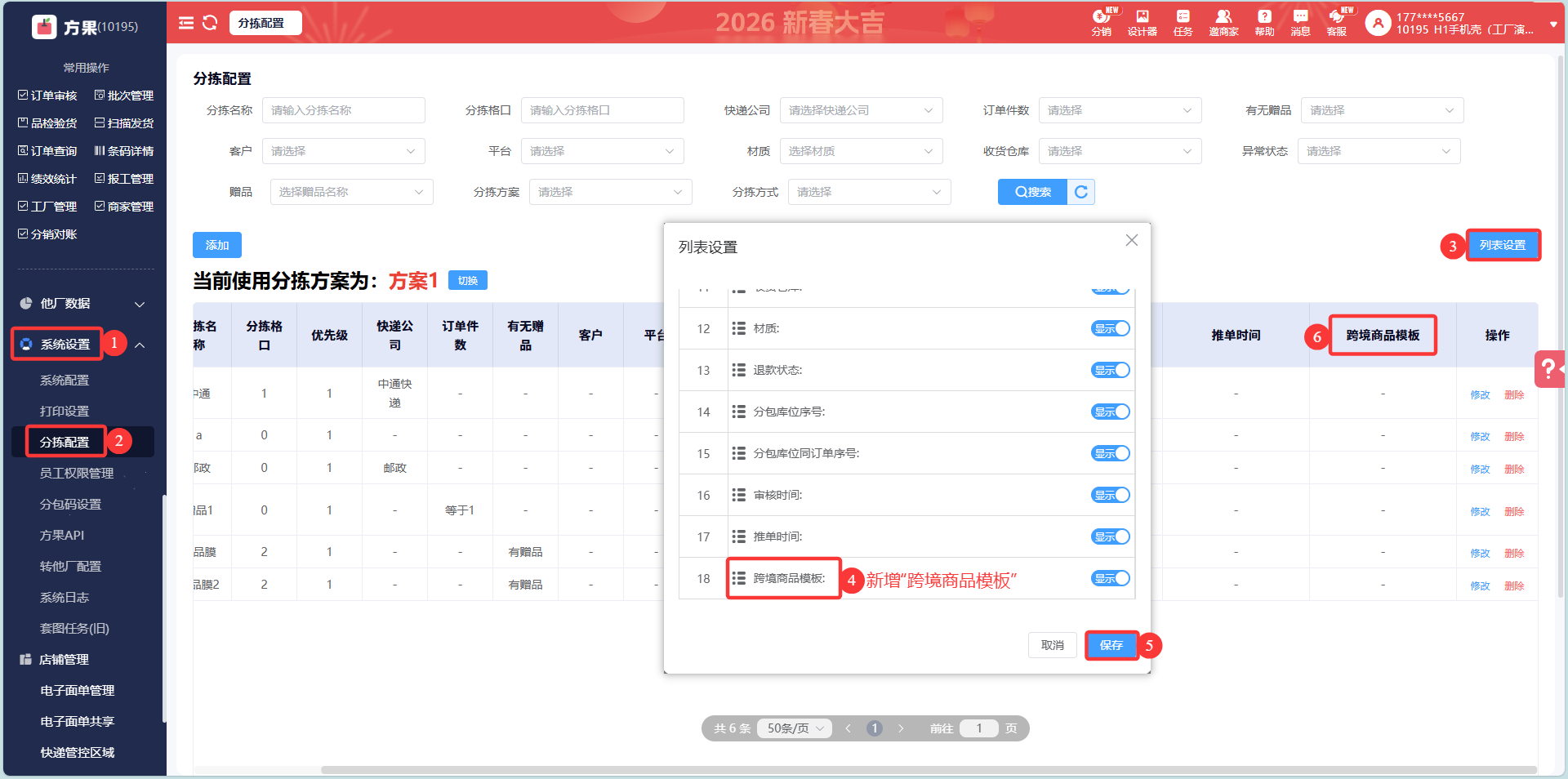The image size is (1568, 779).
Task: Open the 消息 messages icon
Action: pos(1300,22)
